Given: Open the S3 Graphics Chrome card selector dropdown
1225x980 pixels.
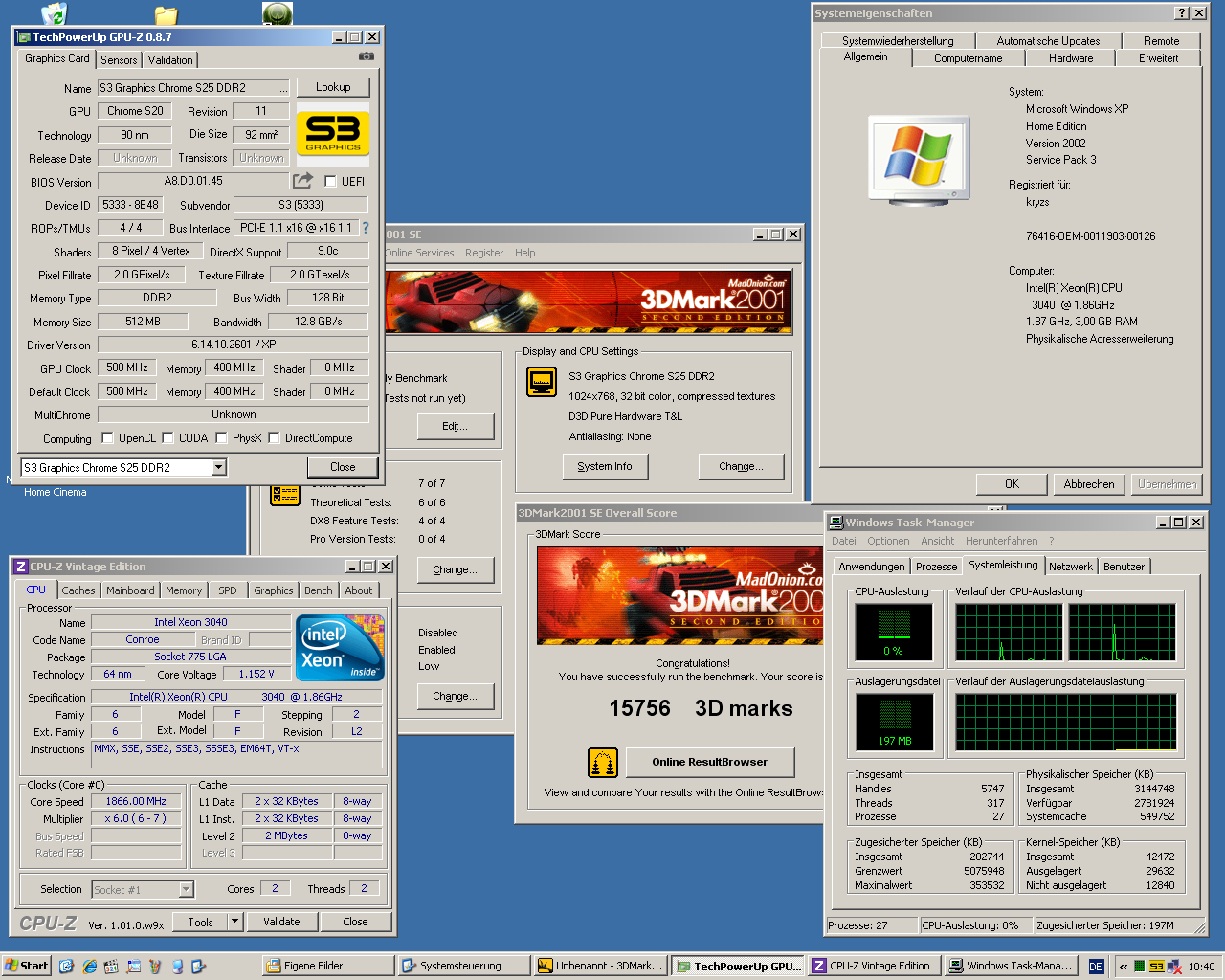Looking at the screenshot, I should tap(219, 467).
